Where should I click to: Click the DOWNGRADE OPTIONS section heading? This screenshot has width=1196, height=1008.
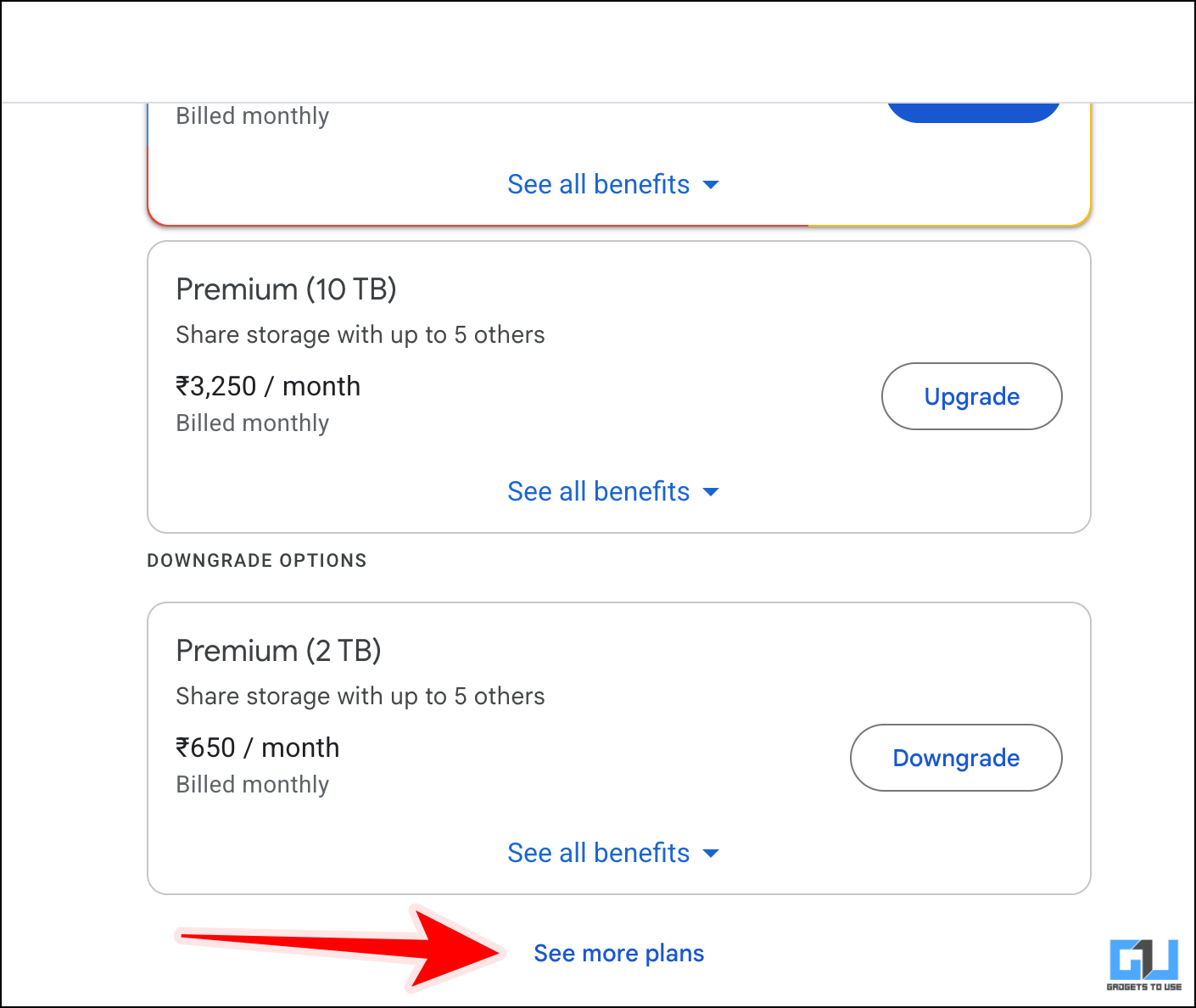click(257, 561)
